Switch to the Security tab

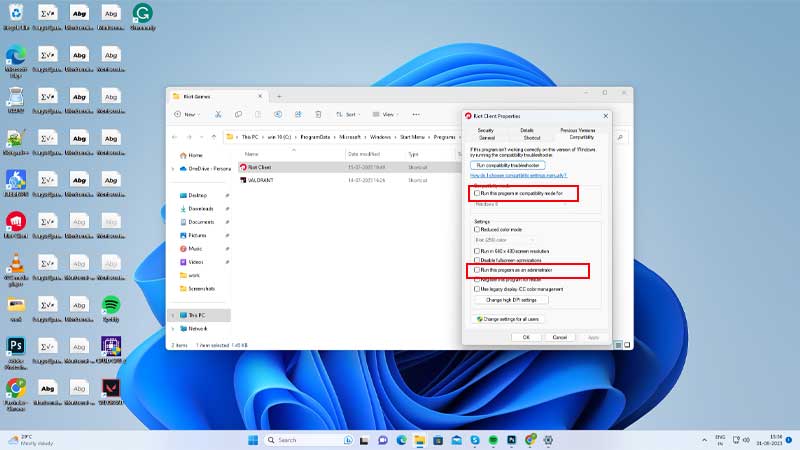(485, 130)
